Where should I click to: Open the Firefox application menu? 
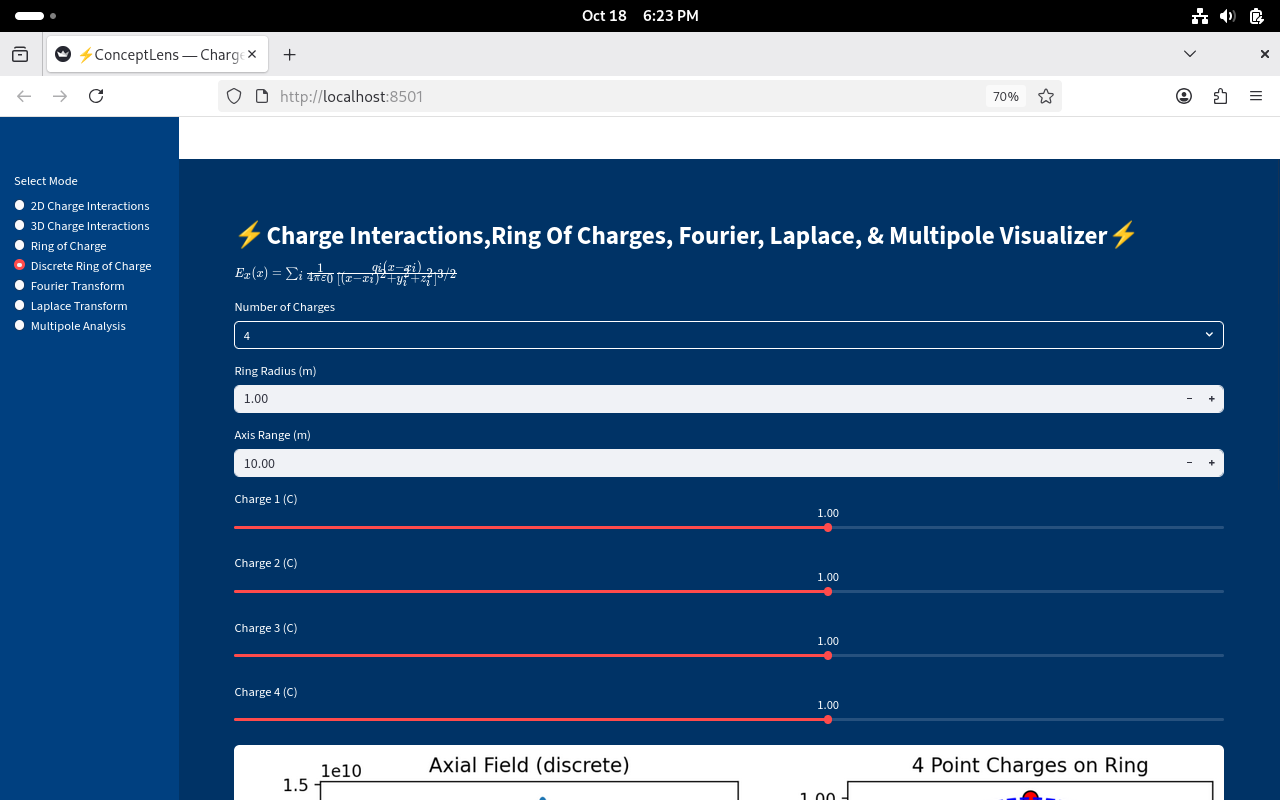[1256, 96]
